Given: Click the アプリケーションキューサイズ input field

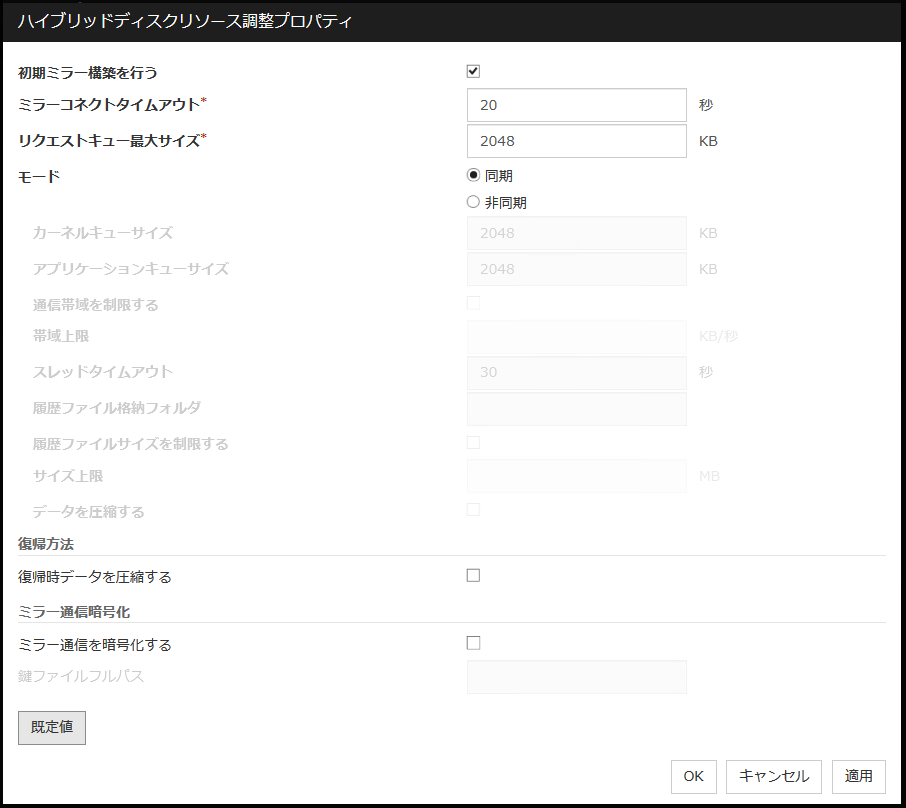Looking at the screenshot, I should click(x=576, y=268).
